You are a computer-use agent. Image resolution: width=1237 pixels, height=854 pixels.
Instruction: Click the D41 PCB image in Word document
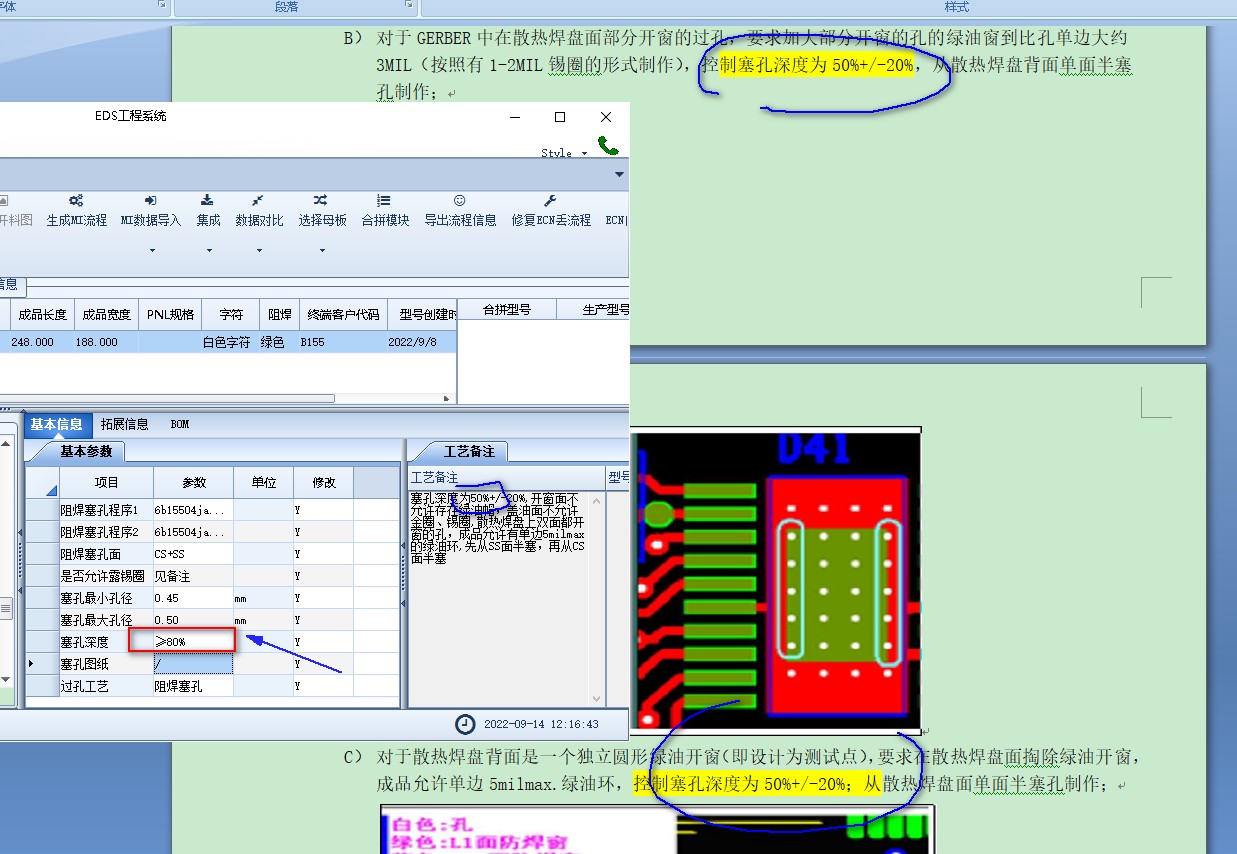coord(775,579)
